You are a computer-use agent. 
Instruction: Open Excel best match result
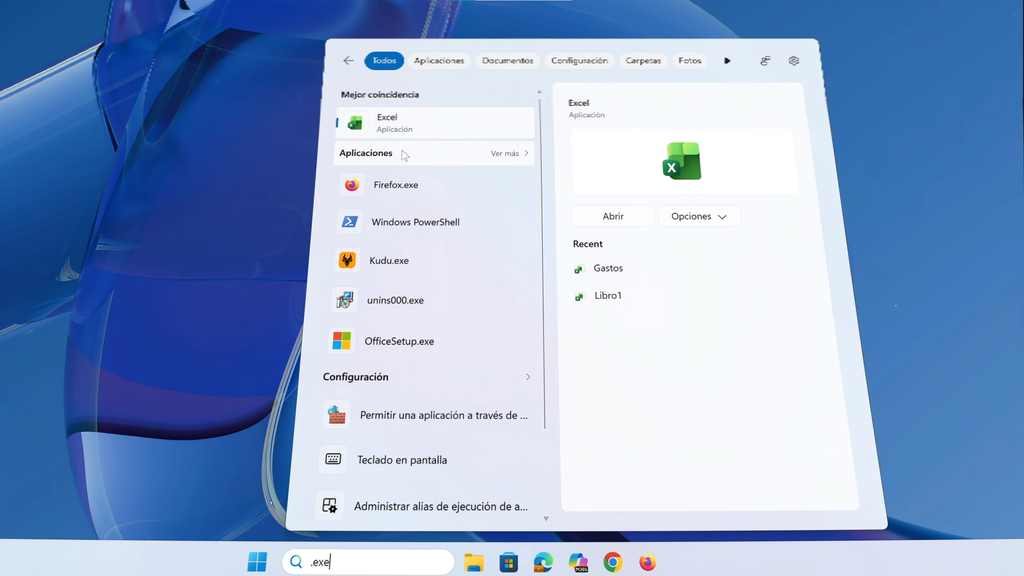click(434, 123)
